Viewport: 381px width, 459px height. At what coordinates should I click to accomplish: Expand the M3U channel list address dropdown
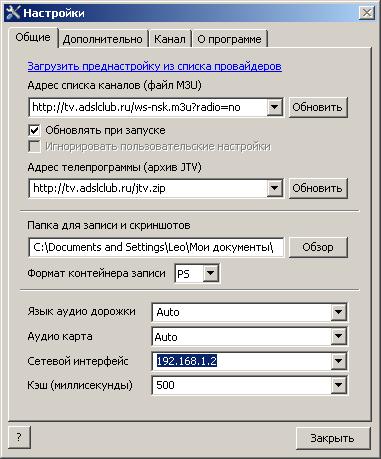(x=274, y=107)
